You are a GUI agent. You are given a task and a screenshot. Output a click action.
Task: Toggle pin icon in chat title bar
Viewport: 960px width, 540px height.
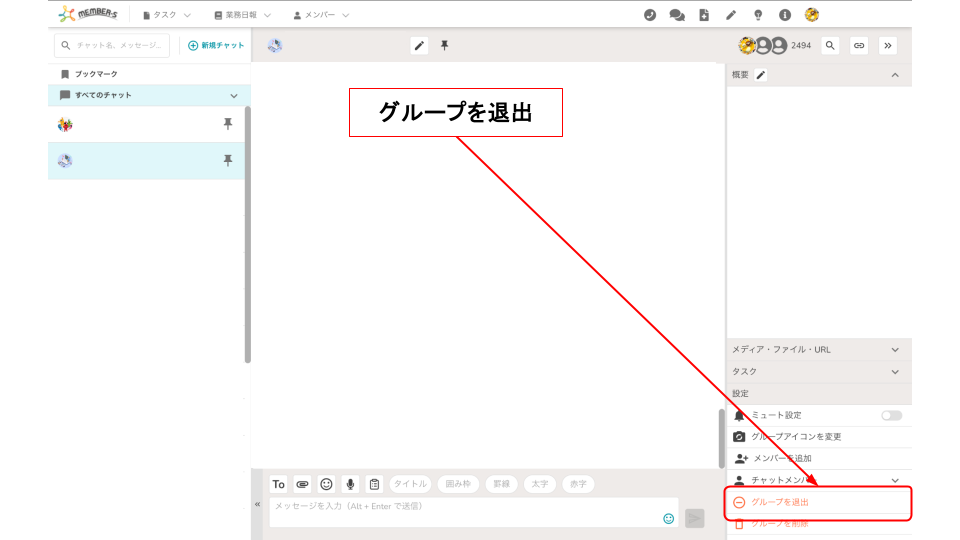click(445, 45)
